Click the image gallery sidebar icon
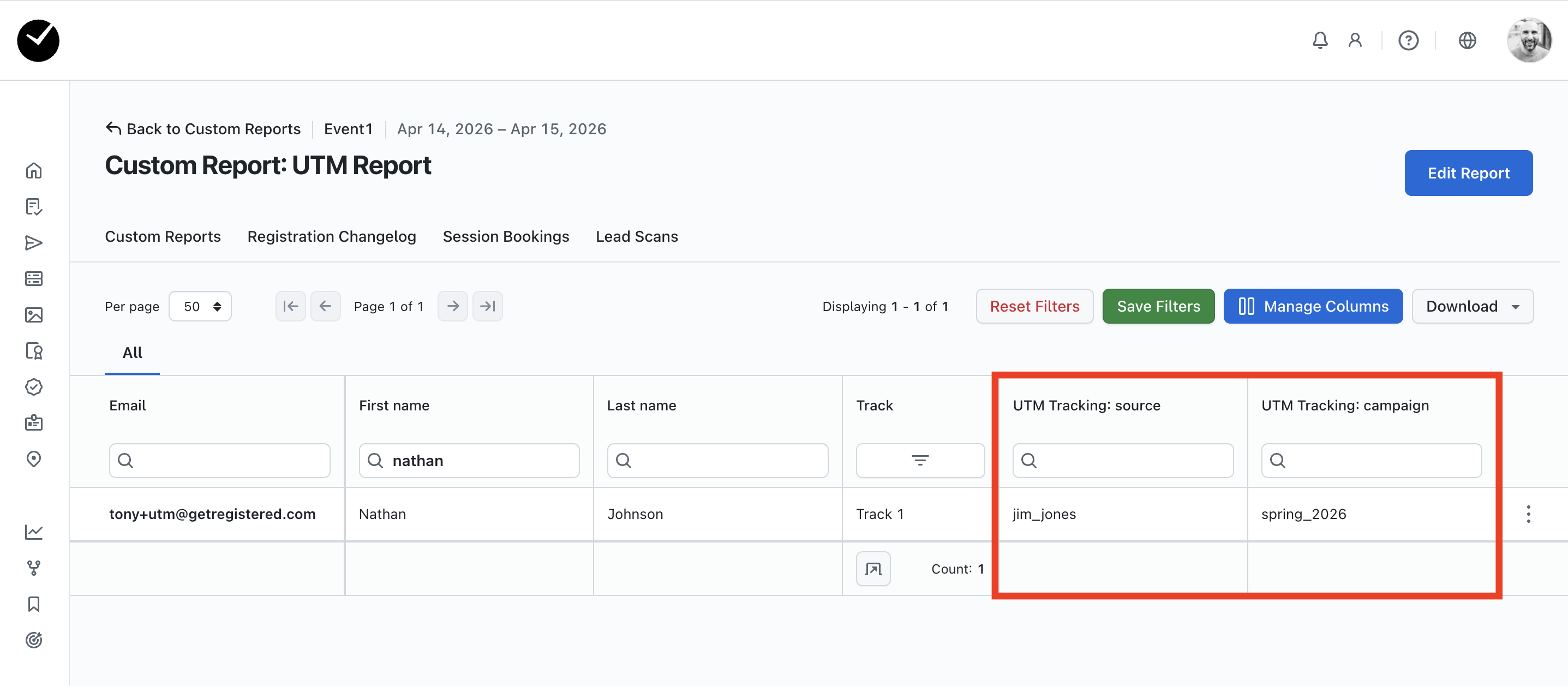1568x686 pixels. pos(34,315)
